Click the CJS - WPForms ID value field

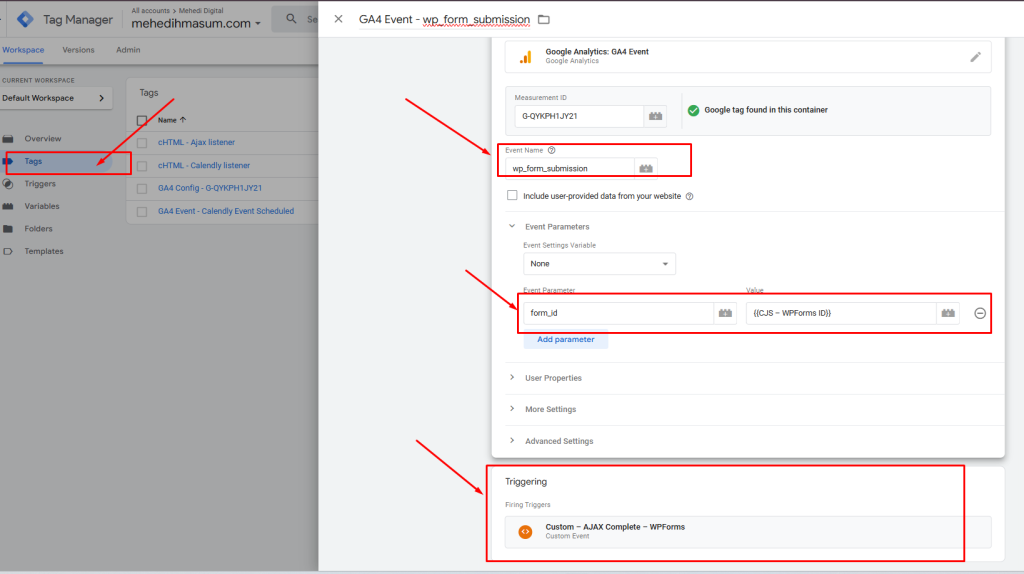tap(842, 313)
